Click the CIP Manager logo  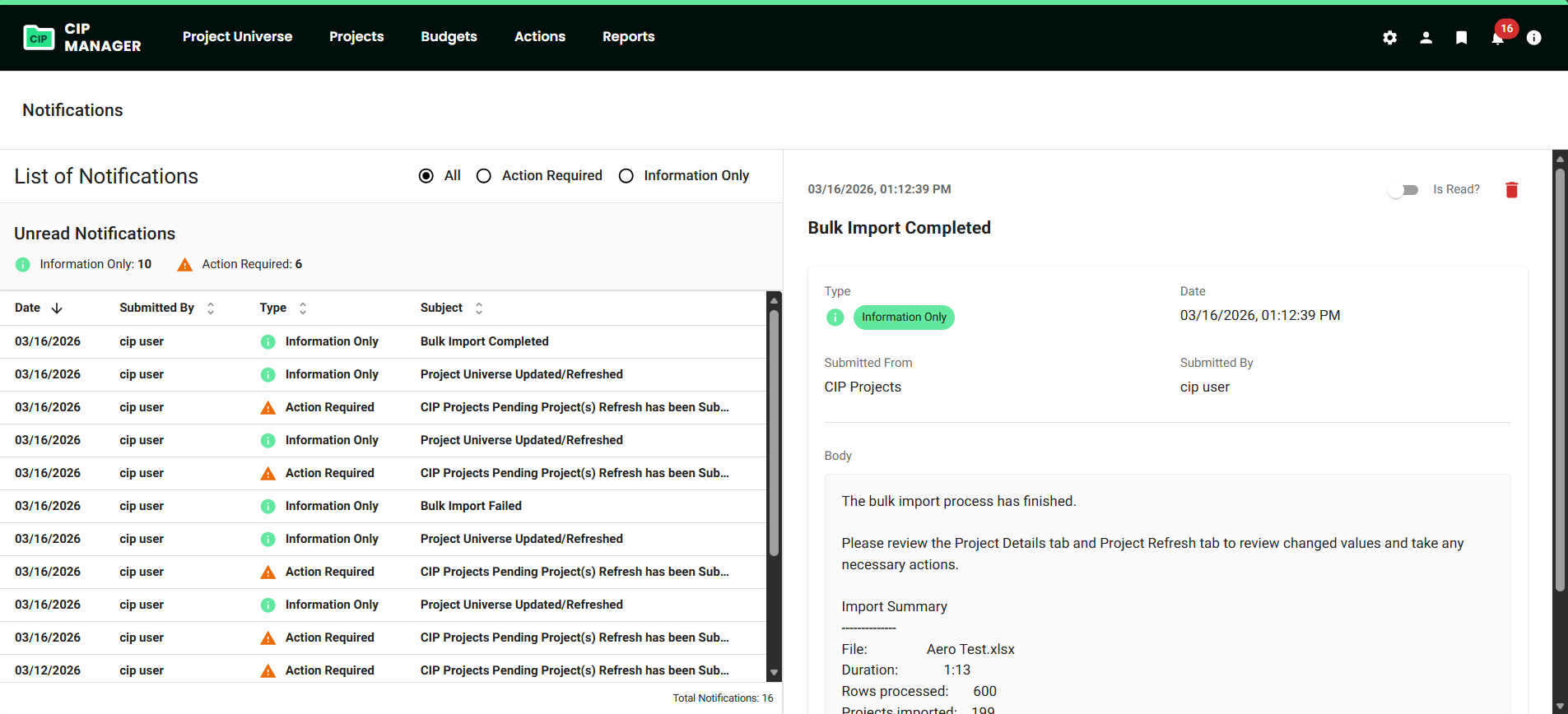coord(82,38)
